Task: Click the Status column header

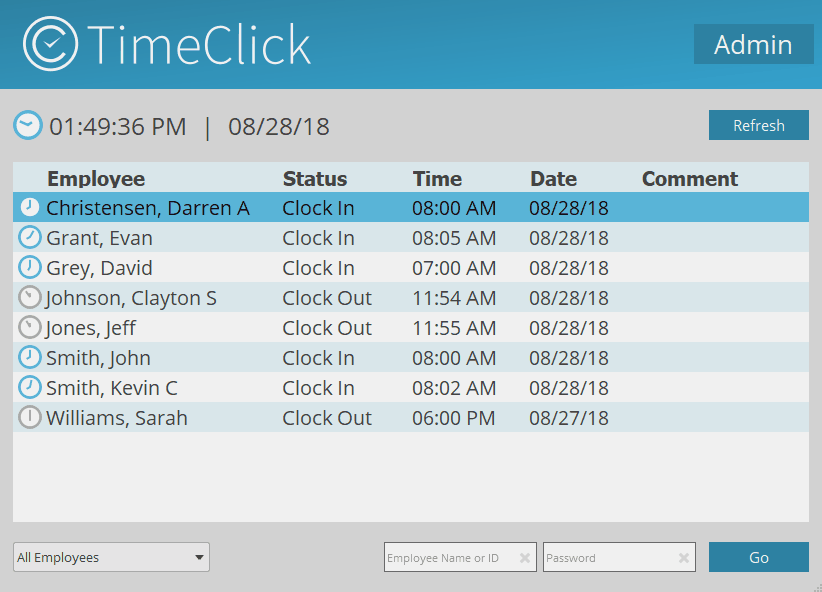Action: (x=315, y=178)
